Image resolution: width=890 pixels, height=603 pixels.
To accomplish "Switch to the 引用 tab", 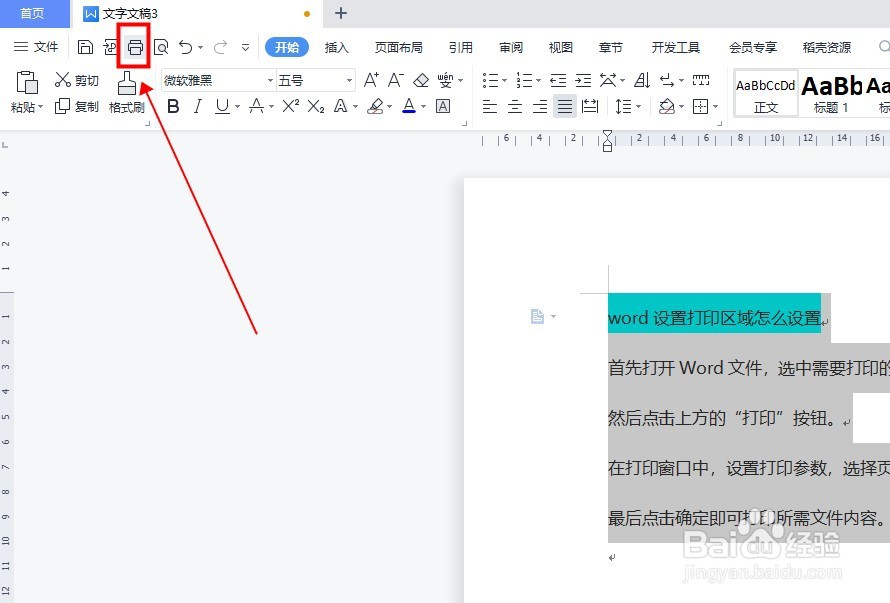I will pyautogui.click(x=460, y=47).
